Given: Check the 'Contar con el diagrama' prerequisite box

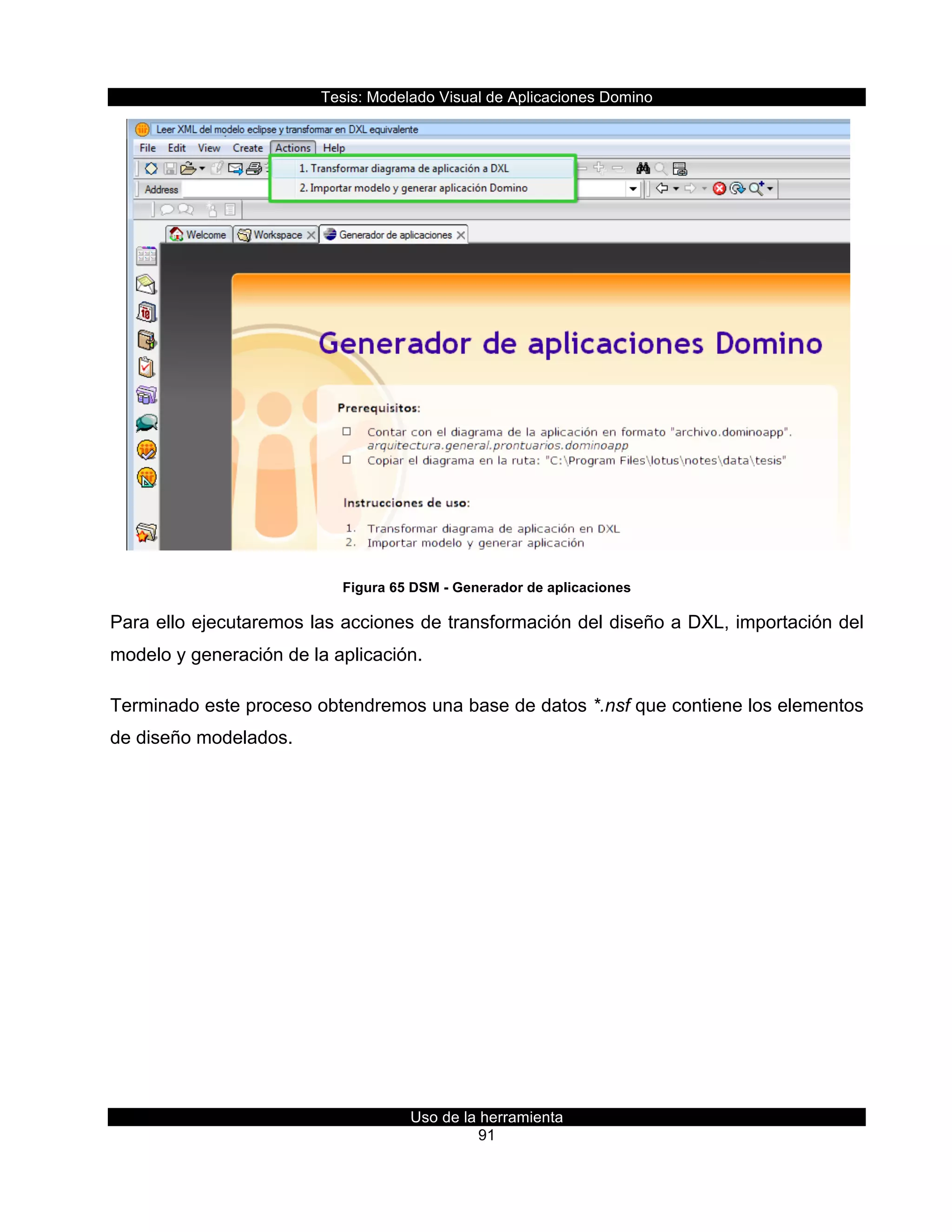Looking at the screenshot, I should click(347, 431).
